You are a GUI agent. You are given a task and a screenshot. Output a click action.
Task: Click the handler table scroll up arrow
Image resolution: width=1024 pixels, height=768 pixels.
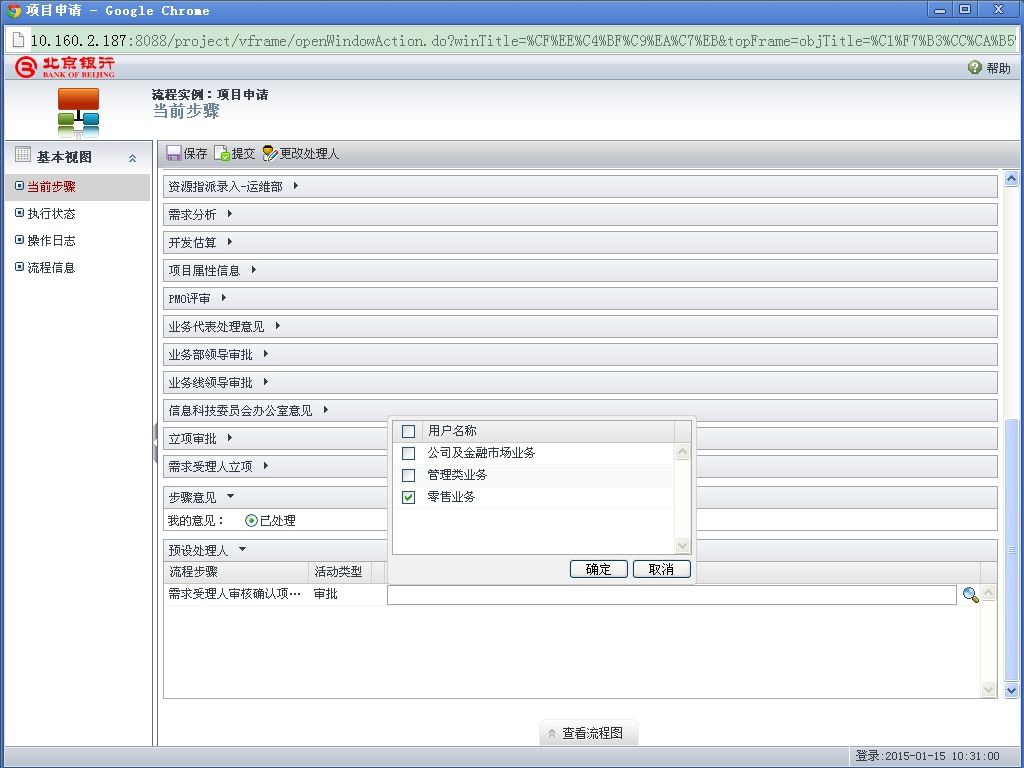(x=989, y=592)
